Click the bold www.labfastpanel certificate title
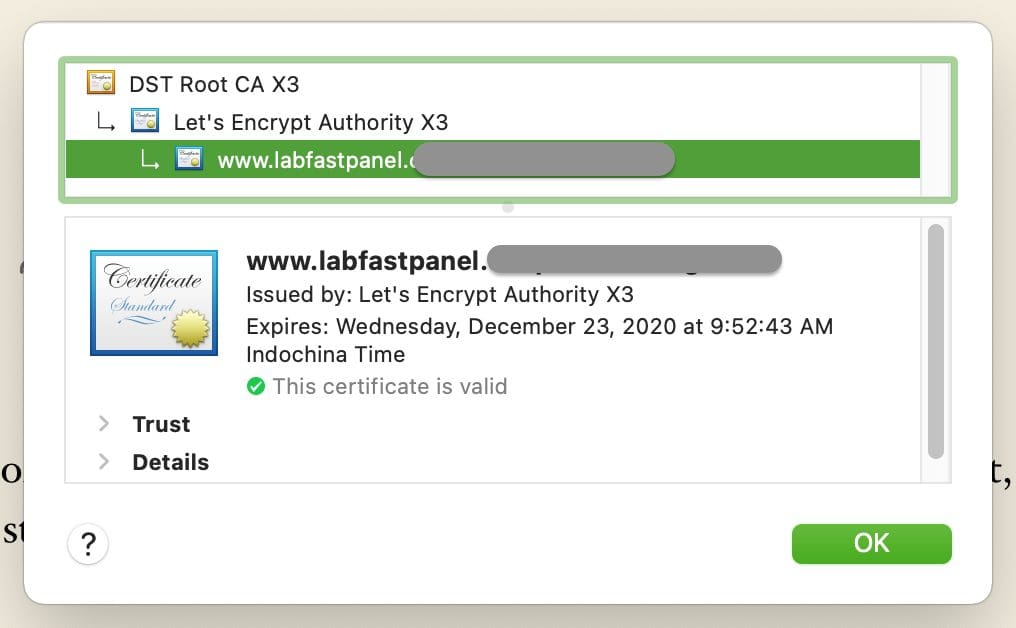The width and height of the screenshot is (1016, 628). click(365, 262)
